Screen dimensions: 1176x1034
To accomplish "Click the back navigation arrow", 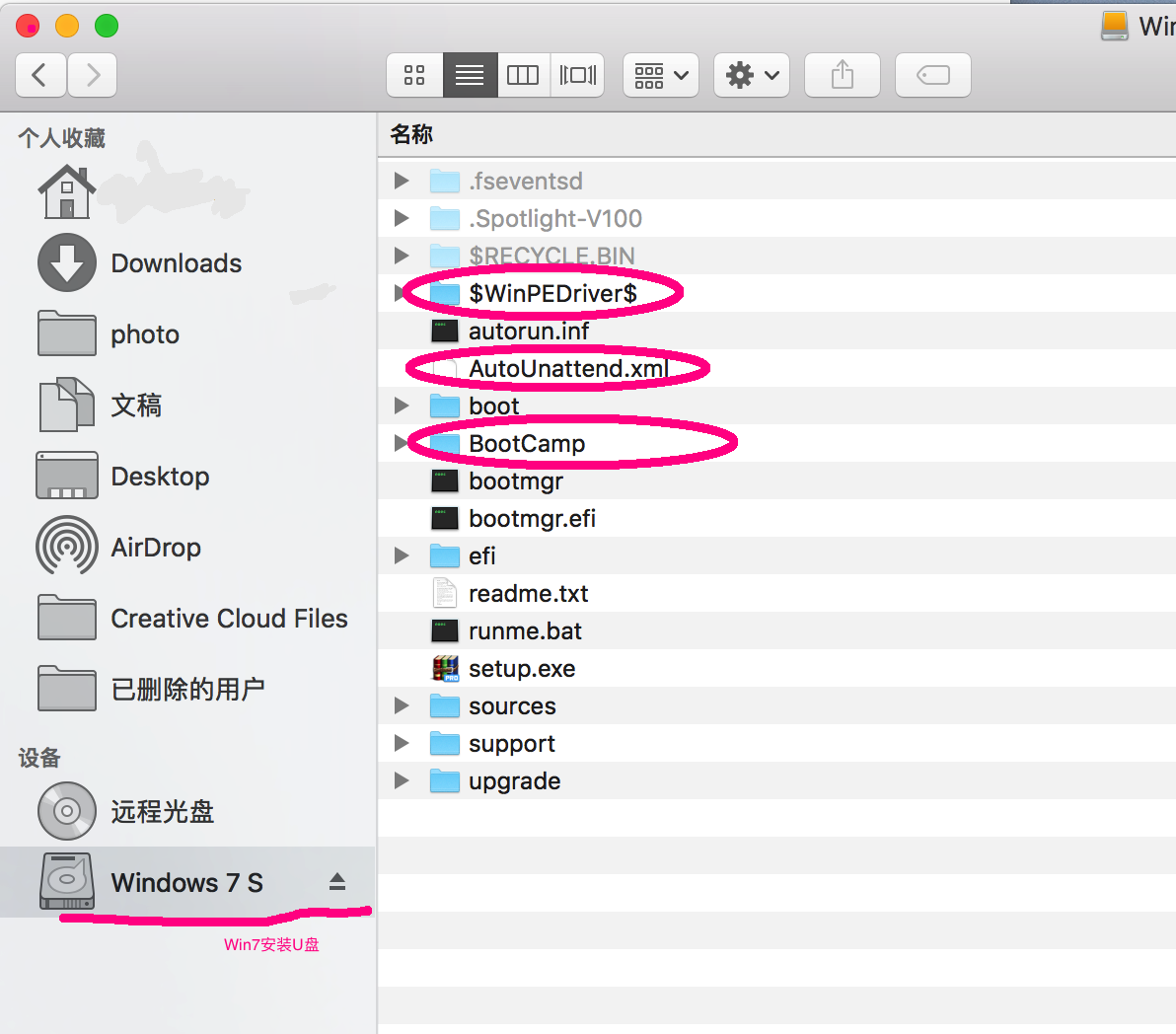I will click(40, 75).
